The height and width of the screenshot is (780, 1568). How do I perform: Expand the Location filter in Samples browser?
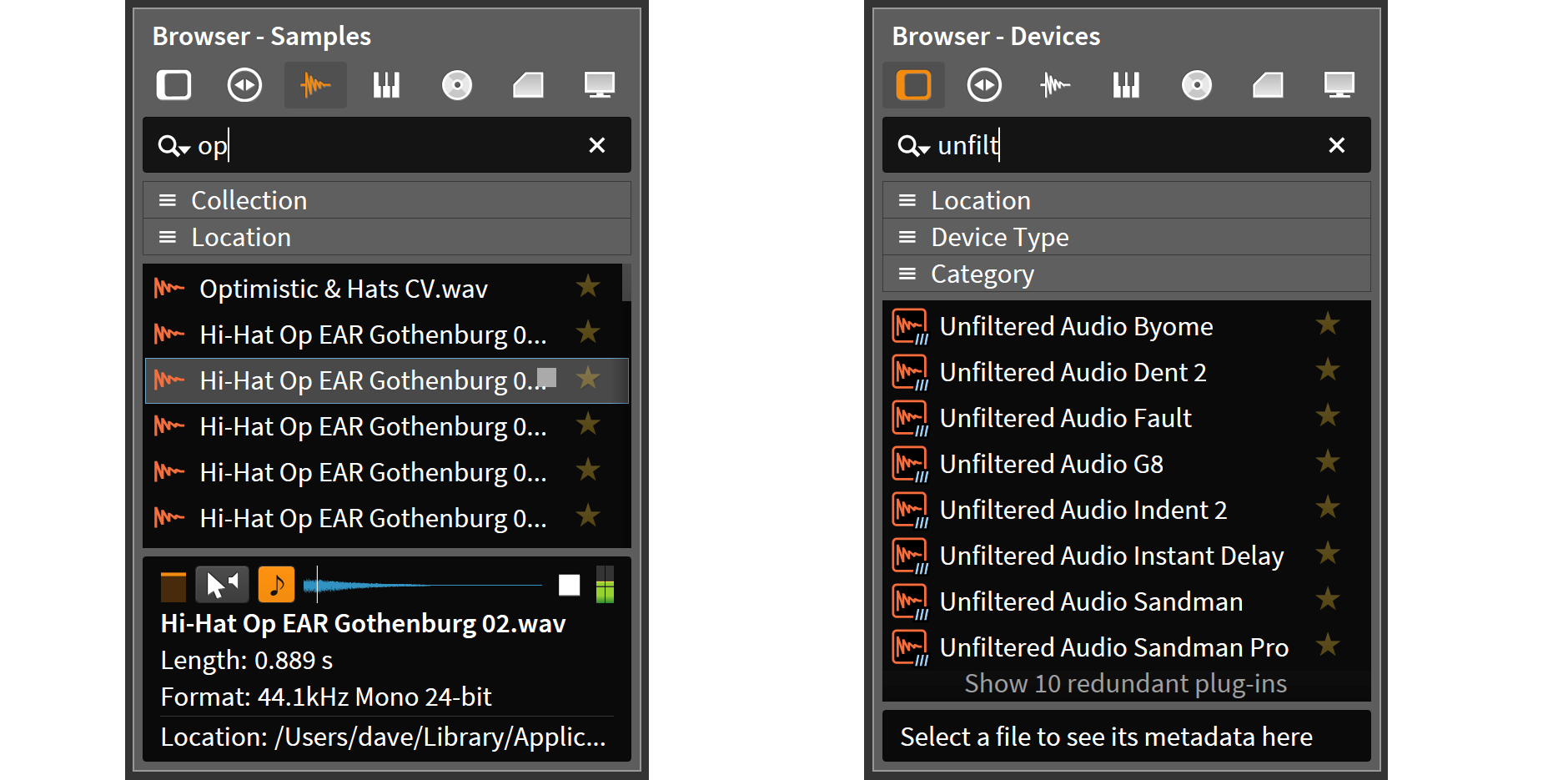386,237
